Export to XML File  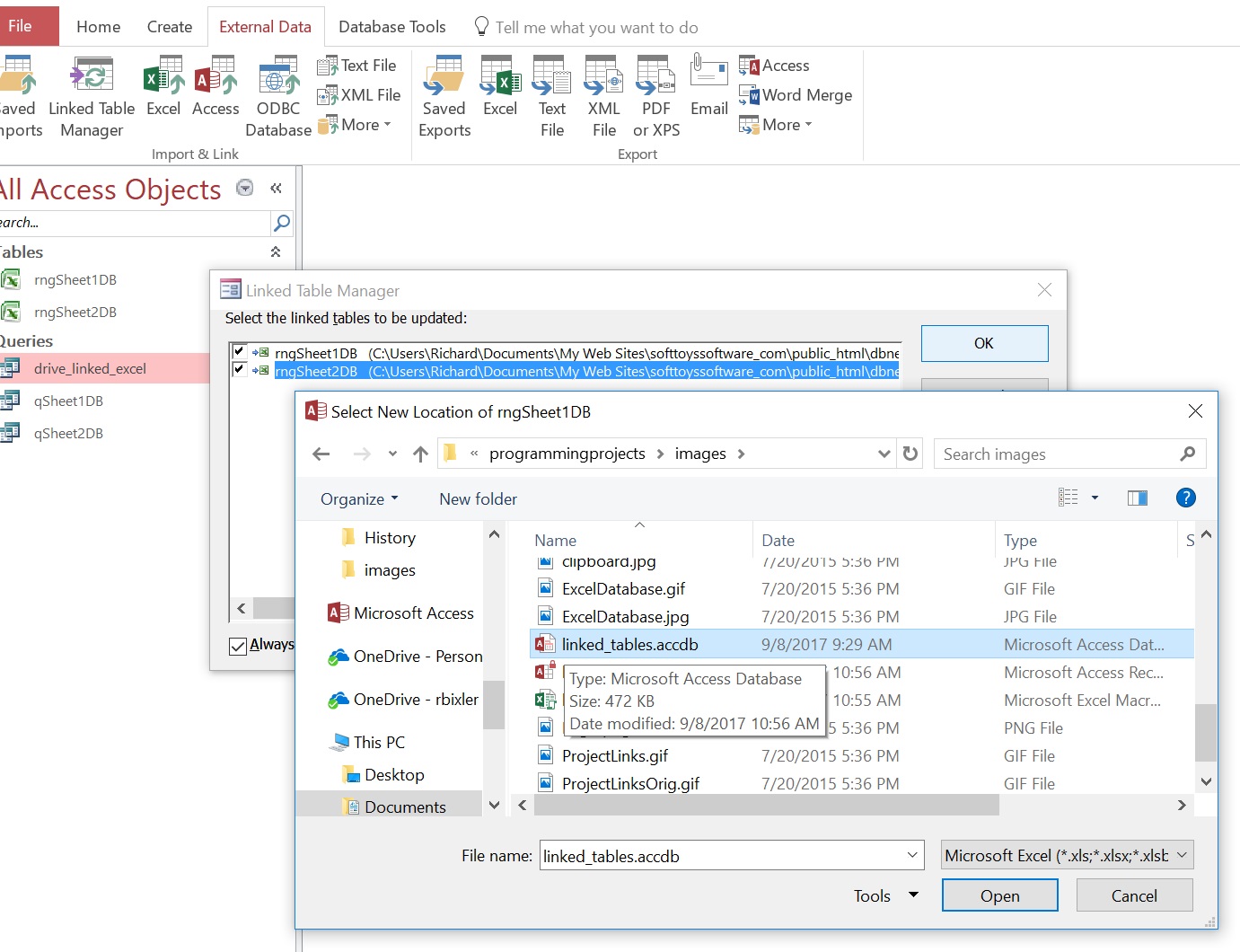click(x=604, y=97)
